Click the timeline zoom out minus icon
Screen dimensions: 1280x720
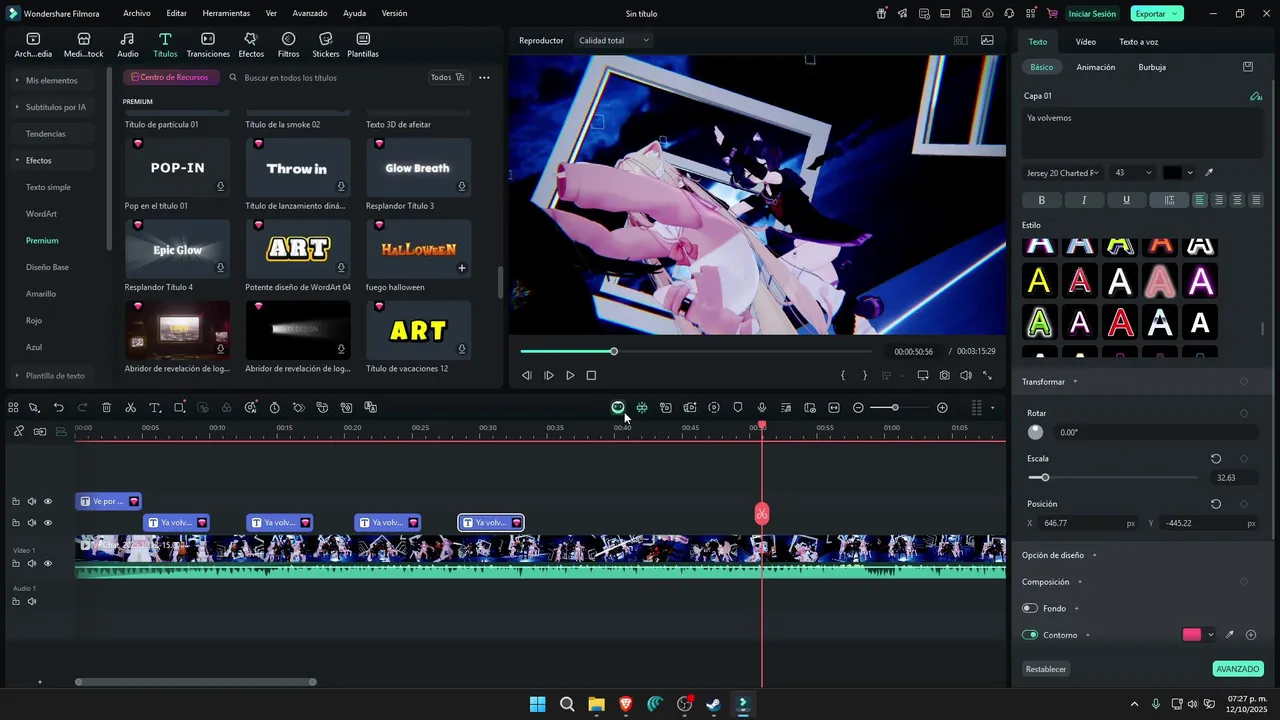pyautogui.click(x=858, y=408)
